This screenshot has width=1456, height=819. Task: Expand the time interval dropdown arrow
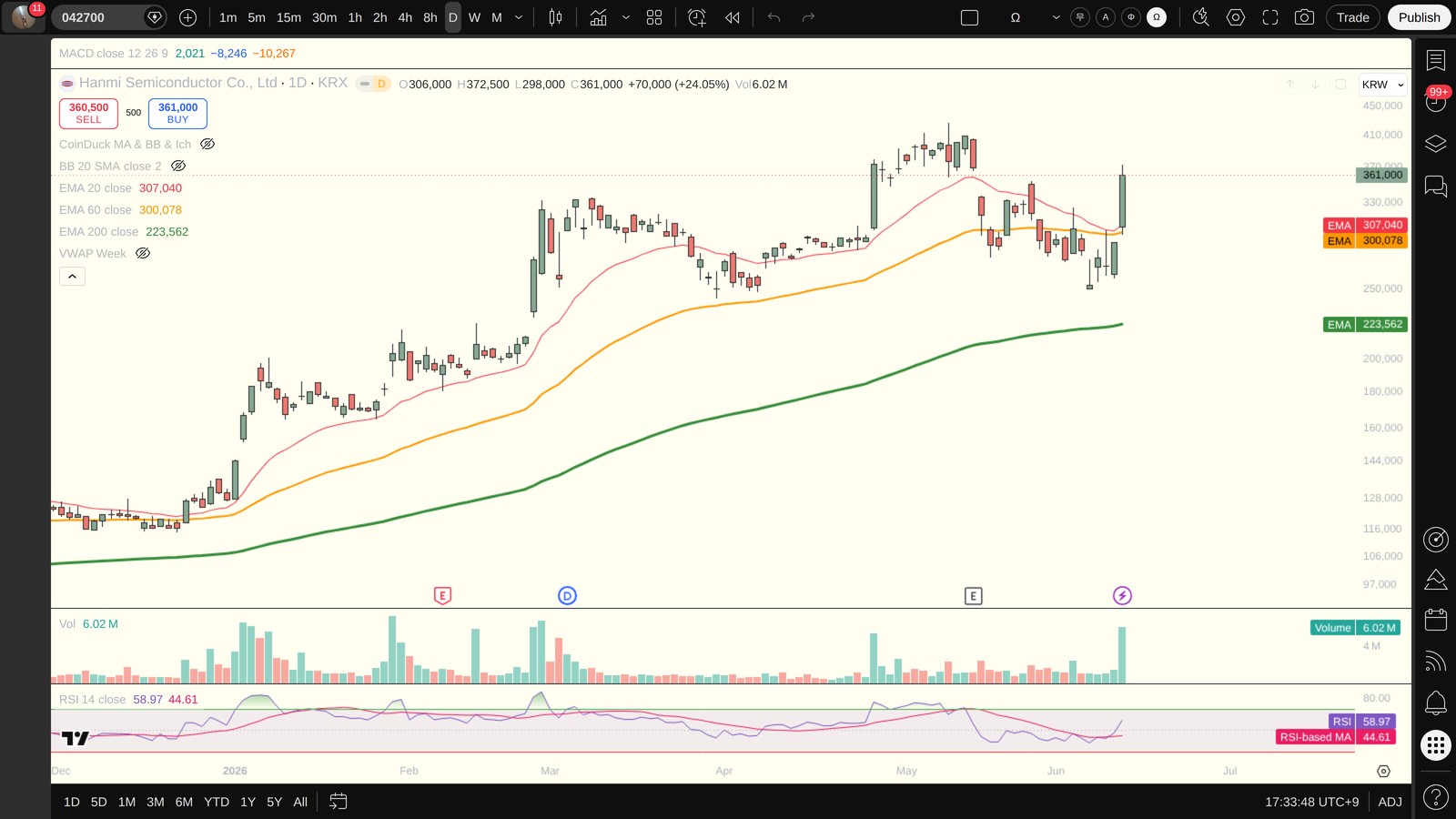[x=519, y=17]
